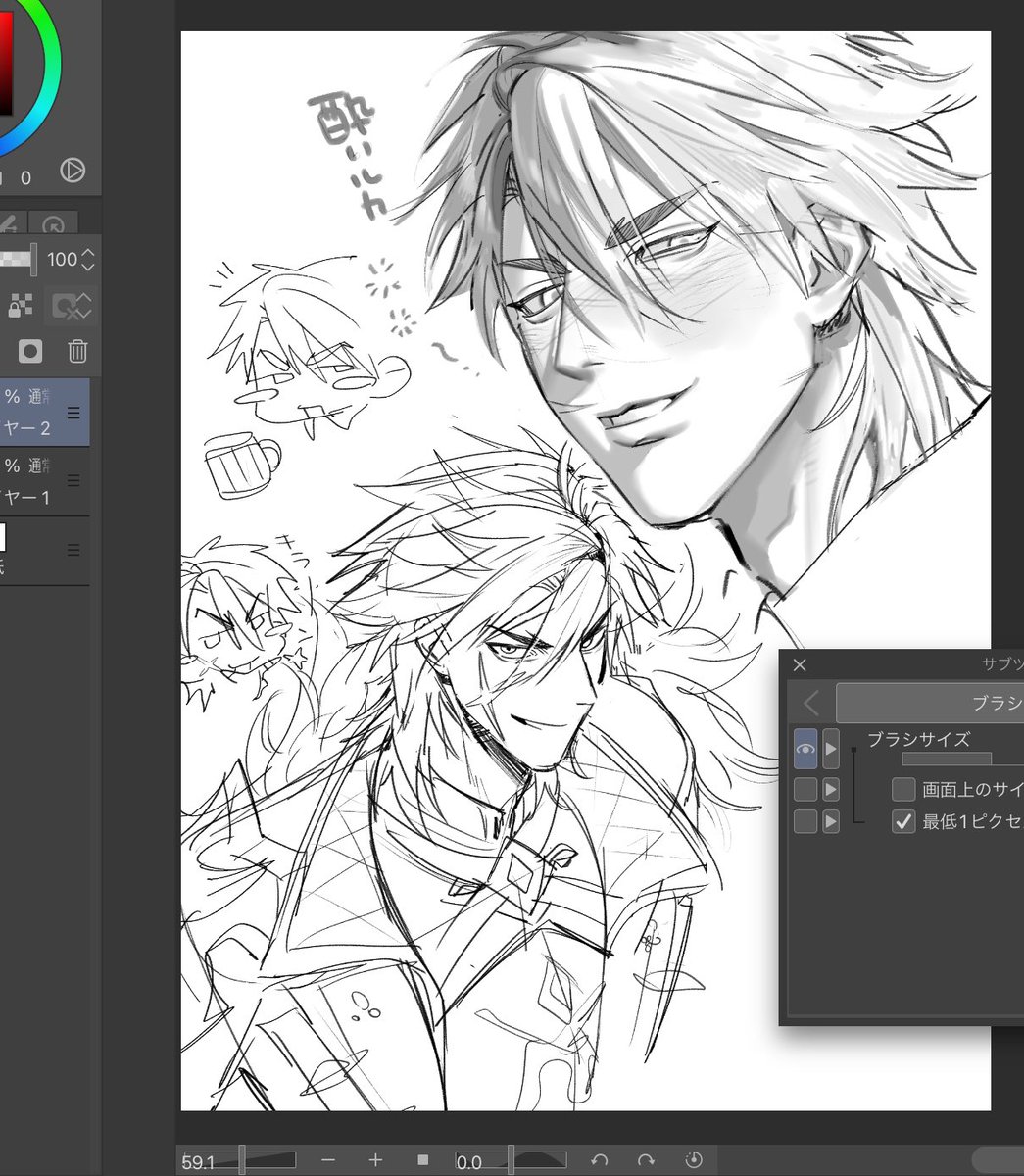The image size is (1024, 1176).
Task: Open grip menu of the paper layer
Action: pyautogui.click(x=73, y=551)
